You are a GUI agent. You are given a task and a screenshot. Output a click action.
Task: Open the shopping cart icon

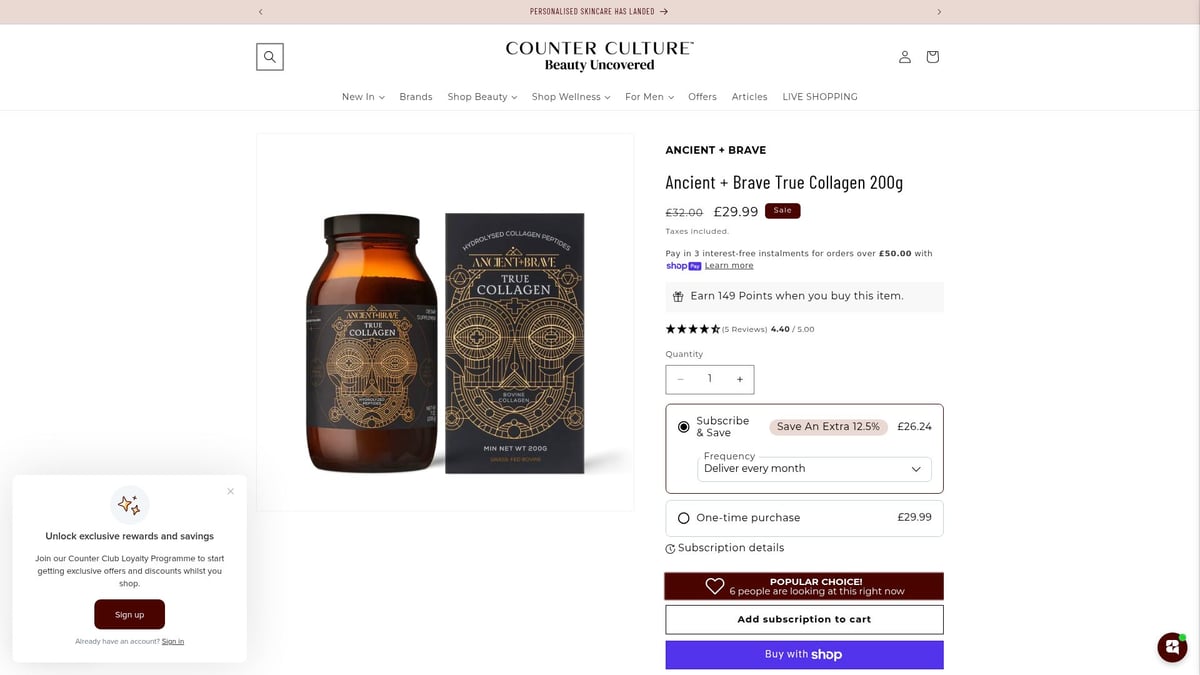click(x=932, y=57)
